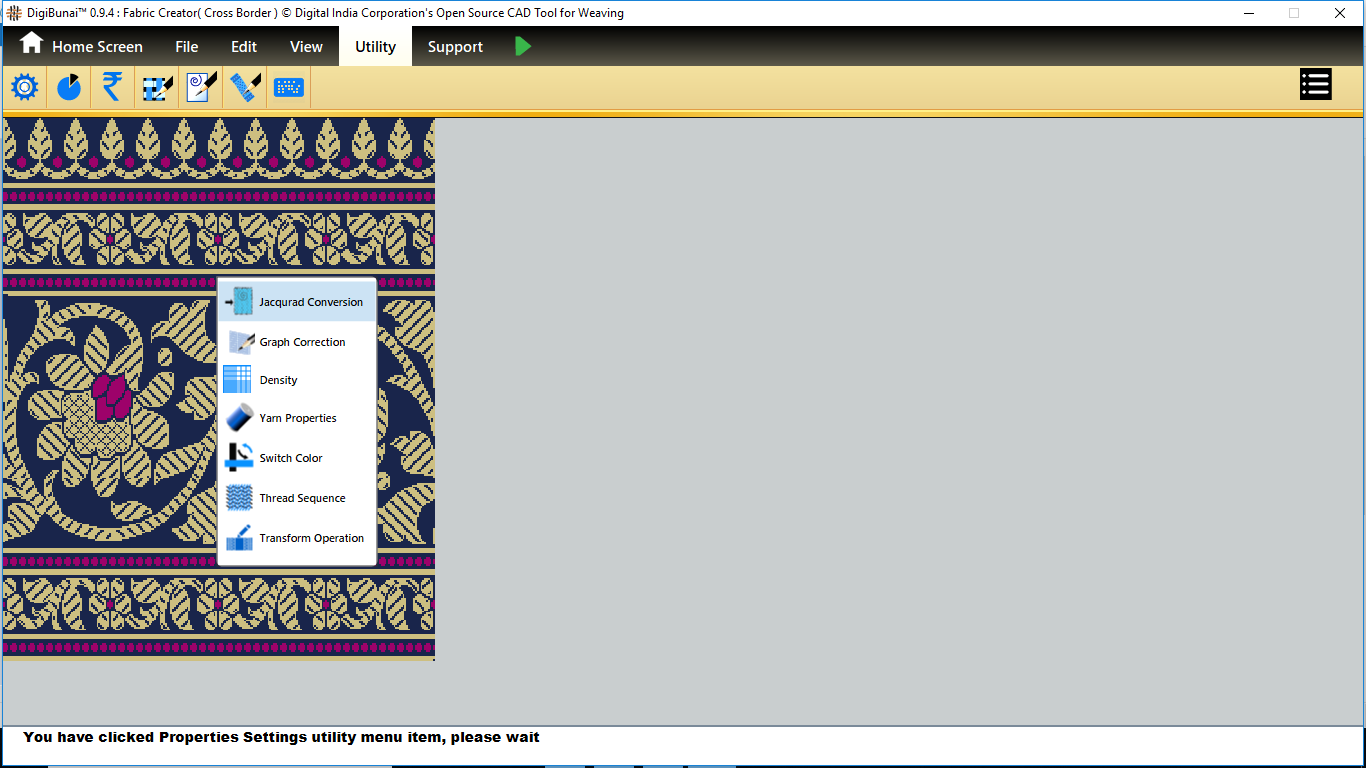Open the File menu
The height and width of the screenshot is (768, 1366).
(x=187, y=46)
